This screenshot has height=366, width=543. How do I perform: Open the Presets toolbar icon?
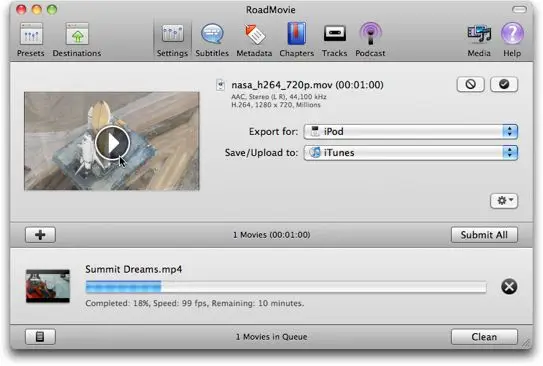click(31, 39)
